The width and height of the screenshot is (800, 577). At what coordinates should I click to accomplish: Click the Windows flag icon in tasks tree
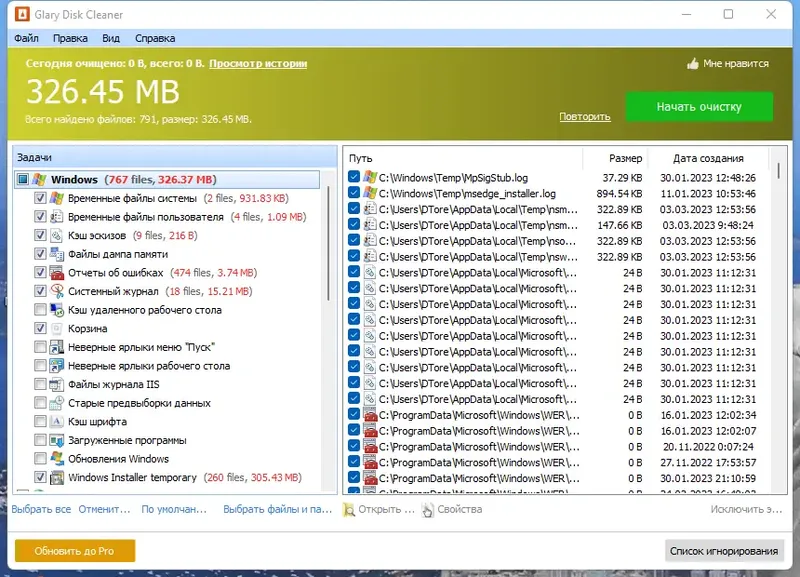point(39,180)
